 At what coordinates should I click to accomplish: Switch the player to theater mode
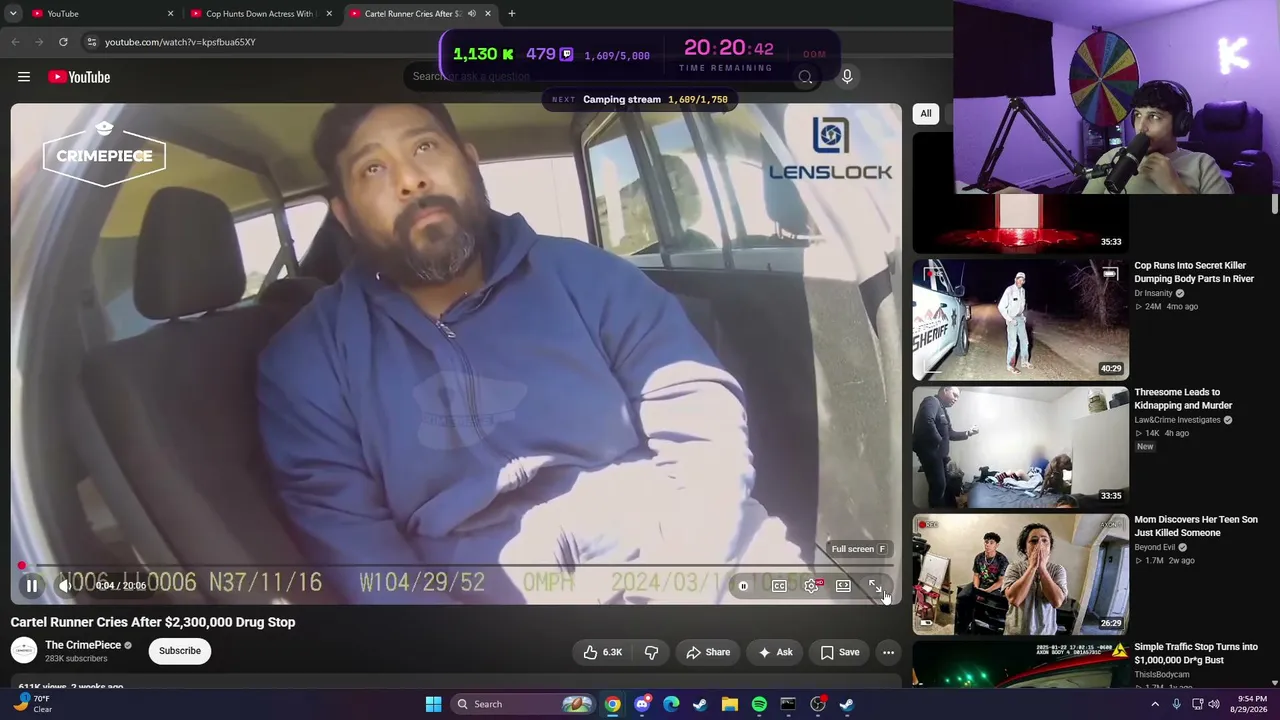(843, 586)
